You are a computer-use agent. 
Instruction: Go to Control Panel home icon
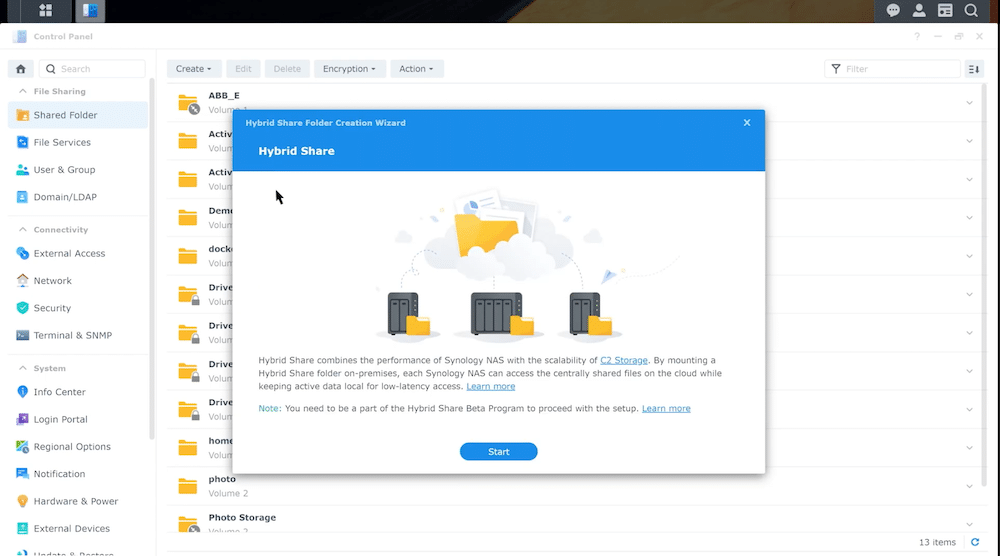[21, 69]
